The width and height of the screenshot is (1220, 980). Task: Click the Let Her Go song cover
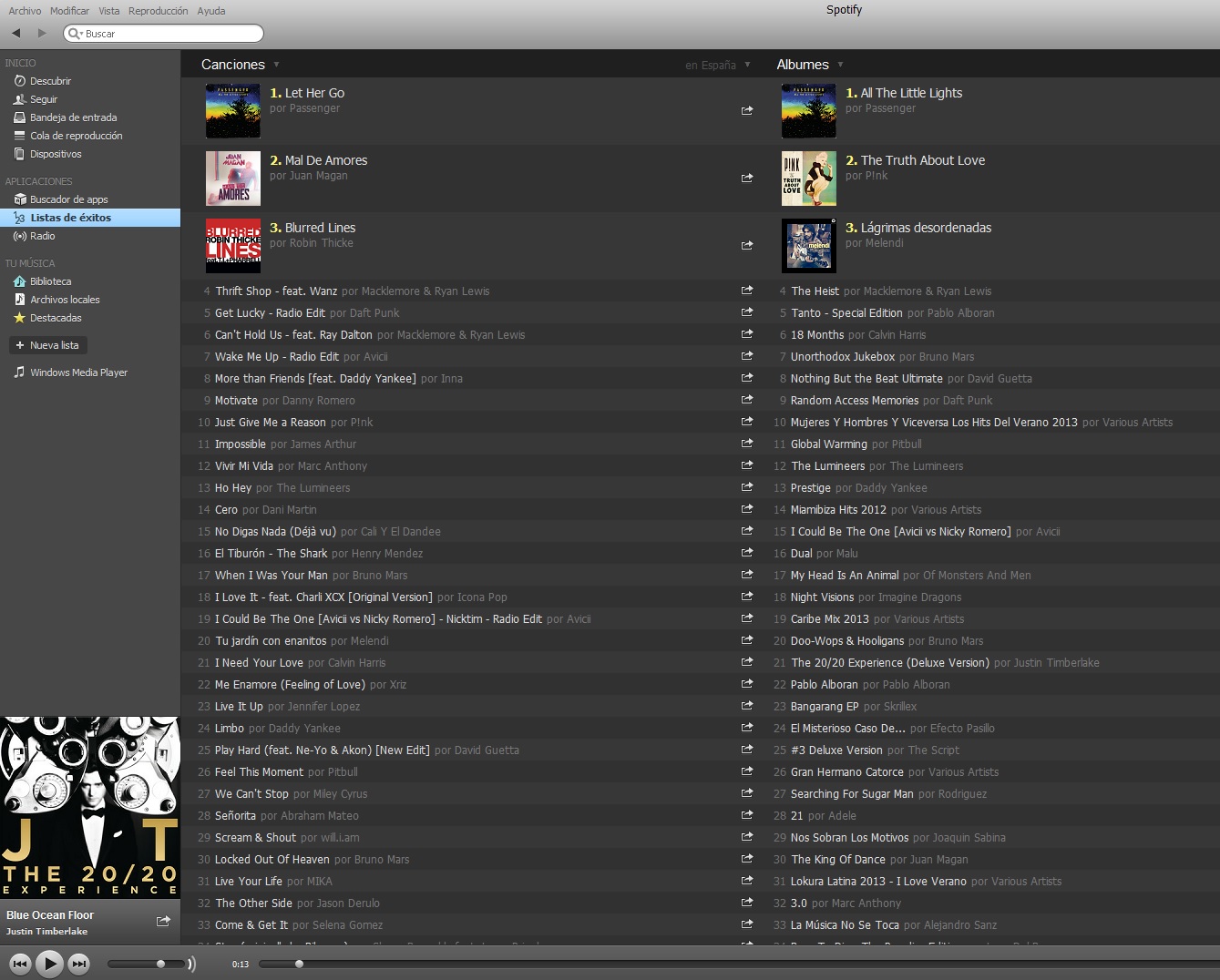click(x=233, y=111)
